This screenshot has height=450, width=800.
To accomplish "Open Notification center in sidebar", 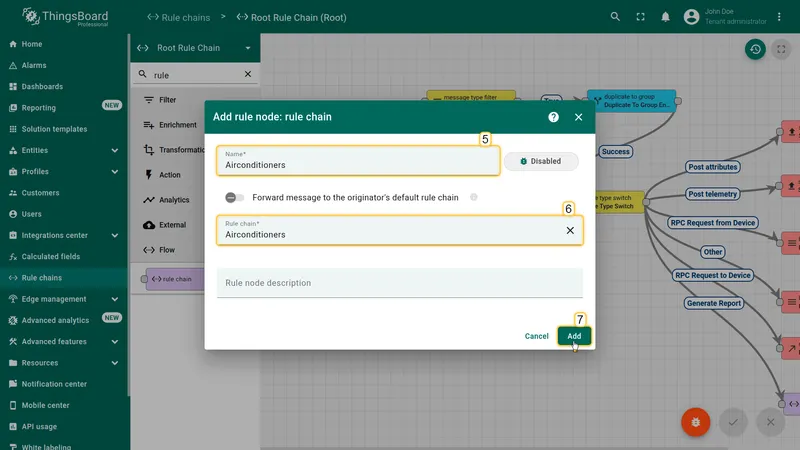I will click(64, 384).
